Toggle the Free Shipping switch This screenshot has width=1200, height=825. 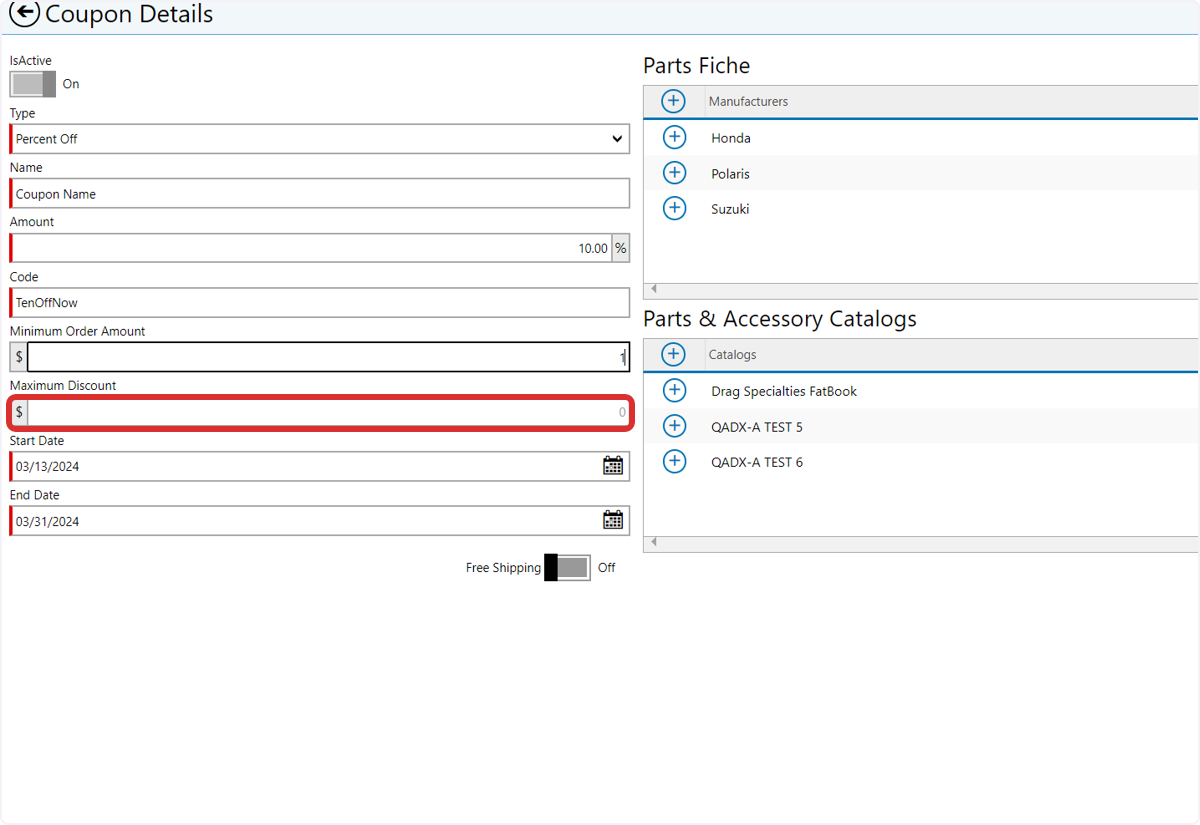pyautogui.click(x=567, y=568)
